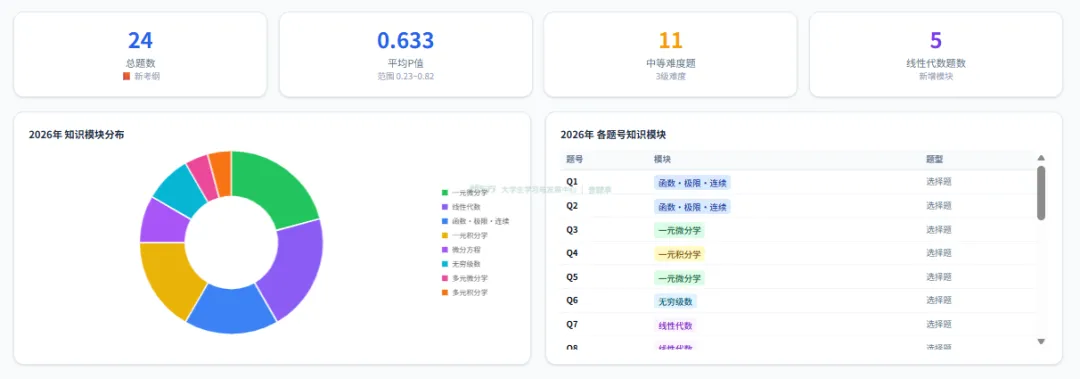Click the Q7 row number
Screen dimensions: 1080x379
(572, 325)
